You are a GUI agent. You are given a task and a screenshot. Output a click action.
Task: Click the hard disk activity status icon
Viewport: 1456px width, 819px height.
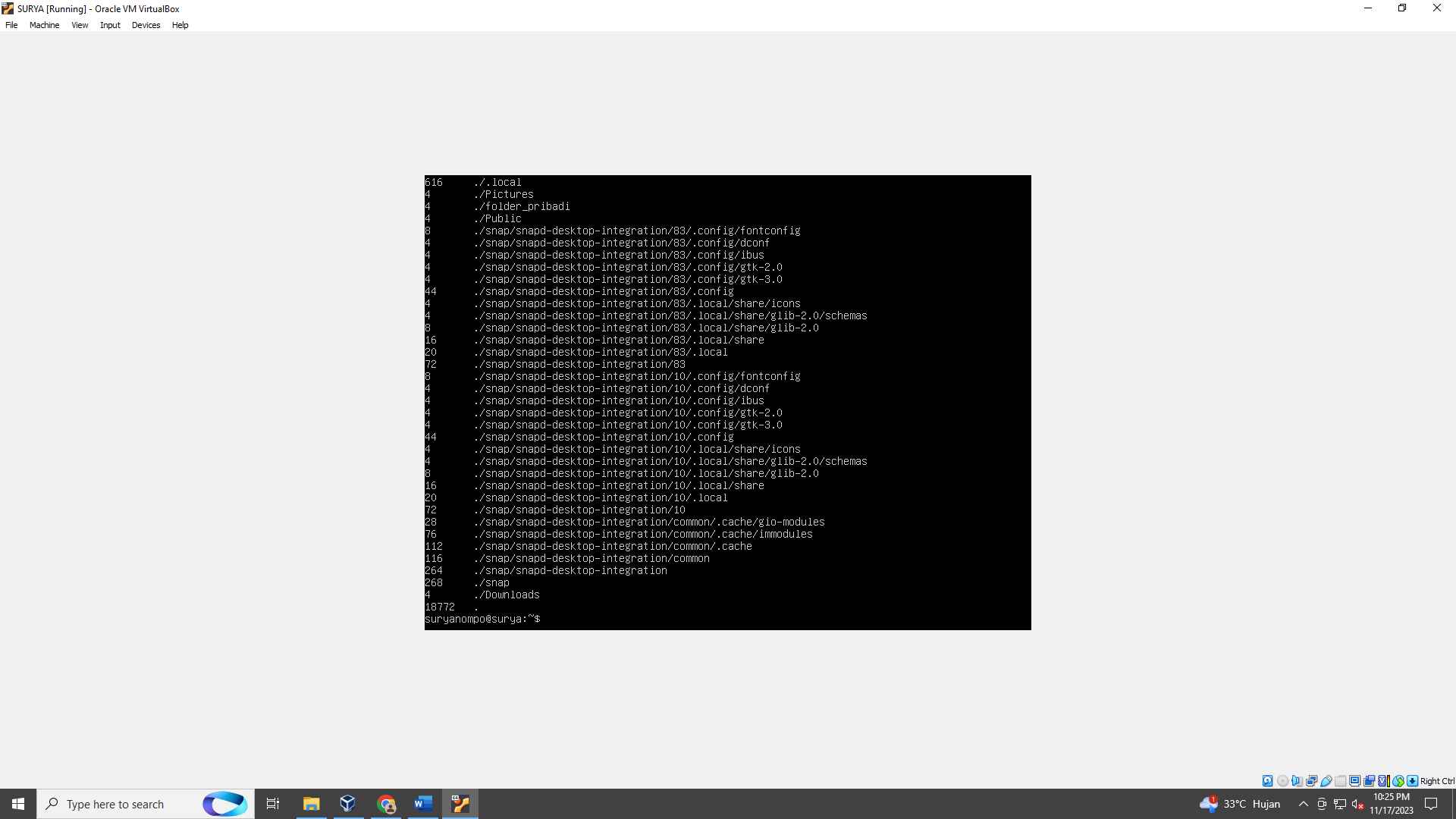1267,781
